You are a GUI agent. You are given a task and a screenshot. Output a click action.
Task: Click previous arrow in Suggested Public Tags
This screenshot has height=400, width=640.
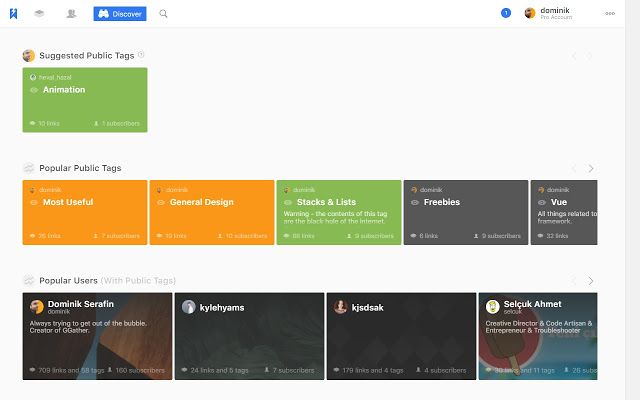(573, 56)
